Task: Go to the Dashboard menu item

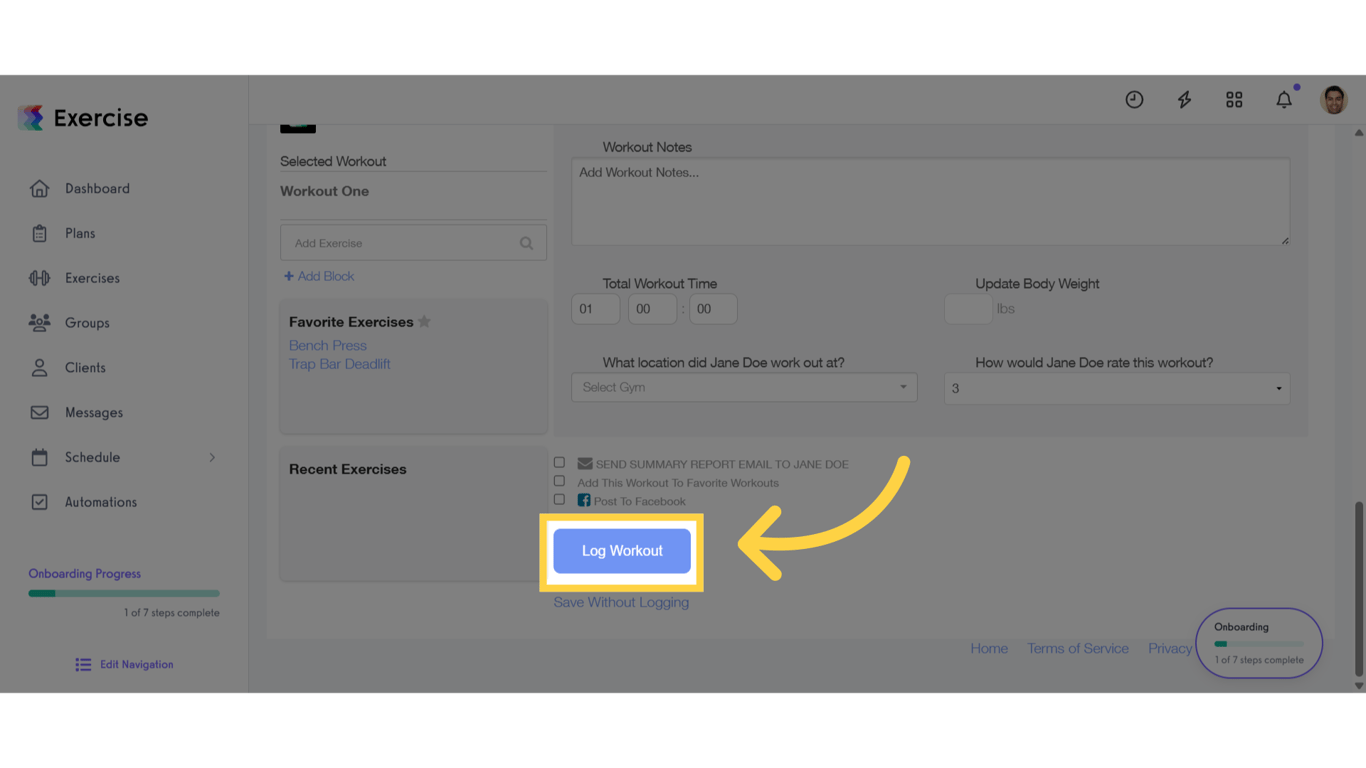Action: point(97,188)
